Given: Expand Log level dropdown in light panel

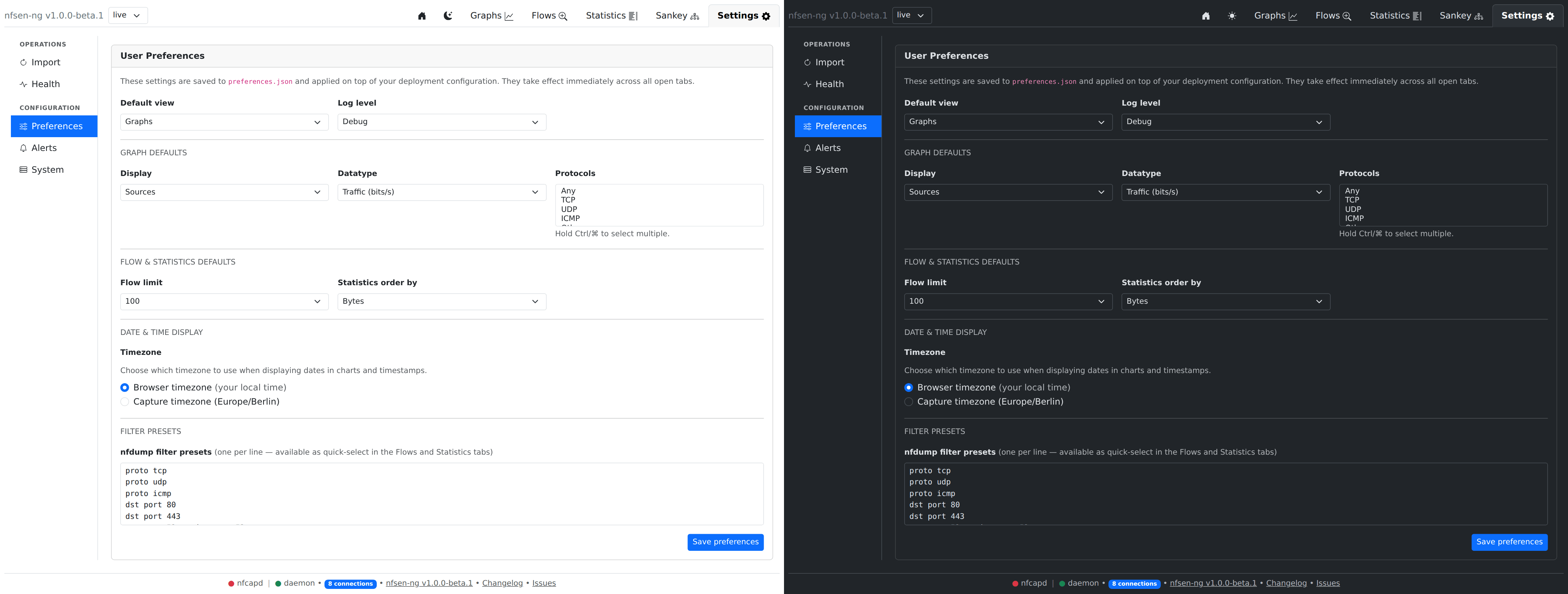Looking at the screenshot, I should coord(442,122).
